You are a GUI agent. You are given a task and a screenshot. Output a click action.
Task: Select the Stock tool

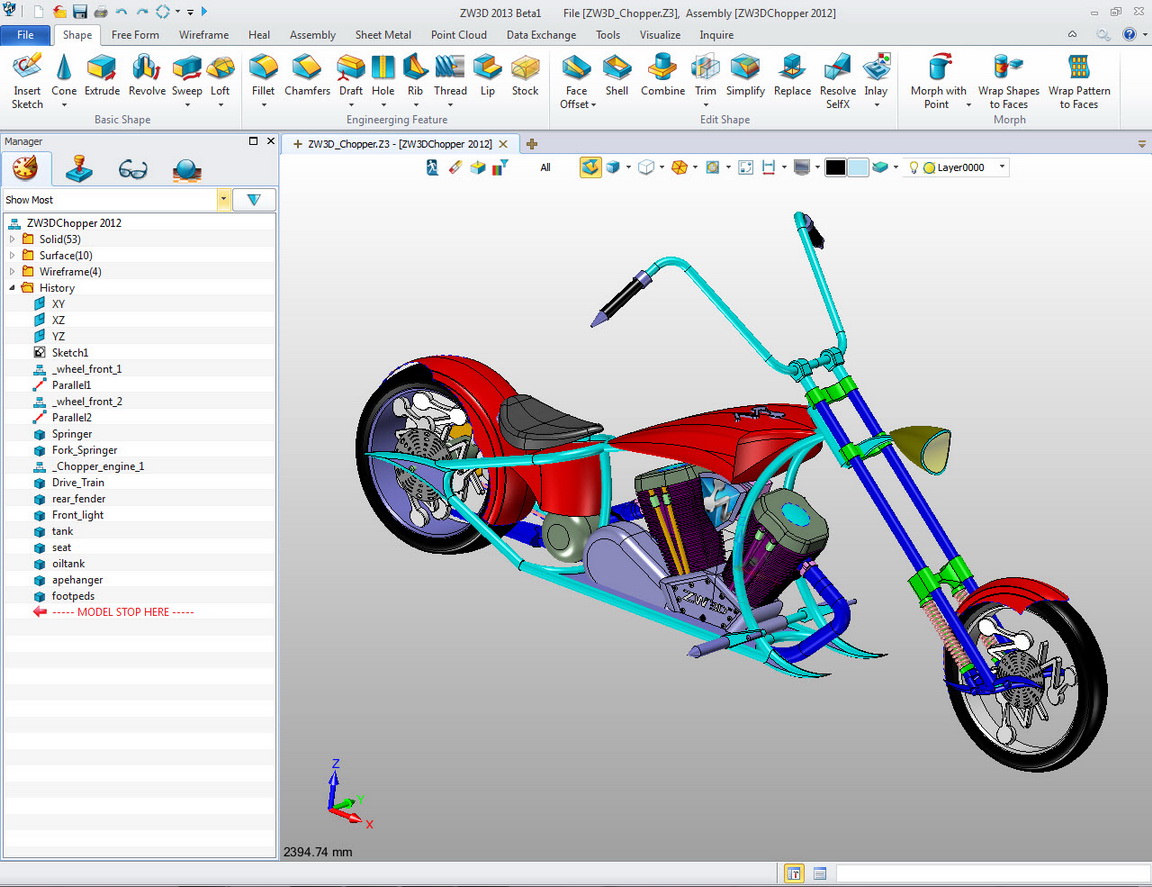coord(525,75)
